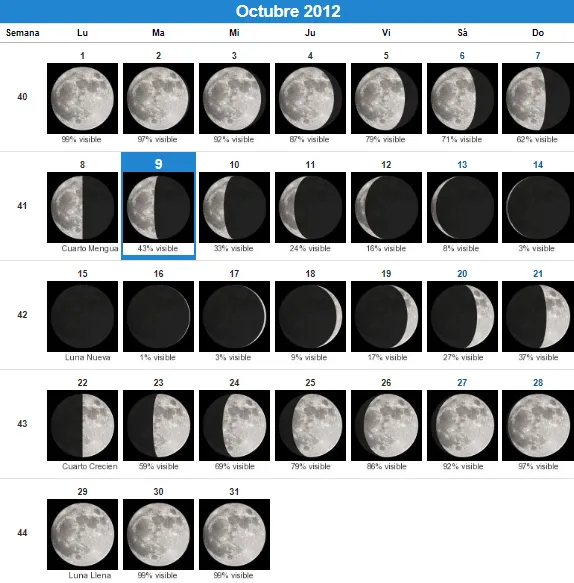Click the moon image for day 24
Image resolution: width=574 pixels, height=583 pixels.
(x=234, y=425)
